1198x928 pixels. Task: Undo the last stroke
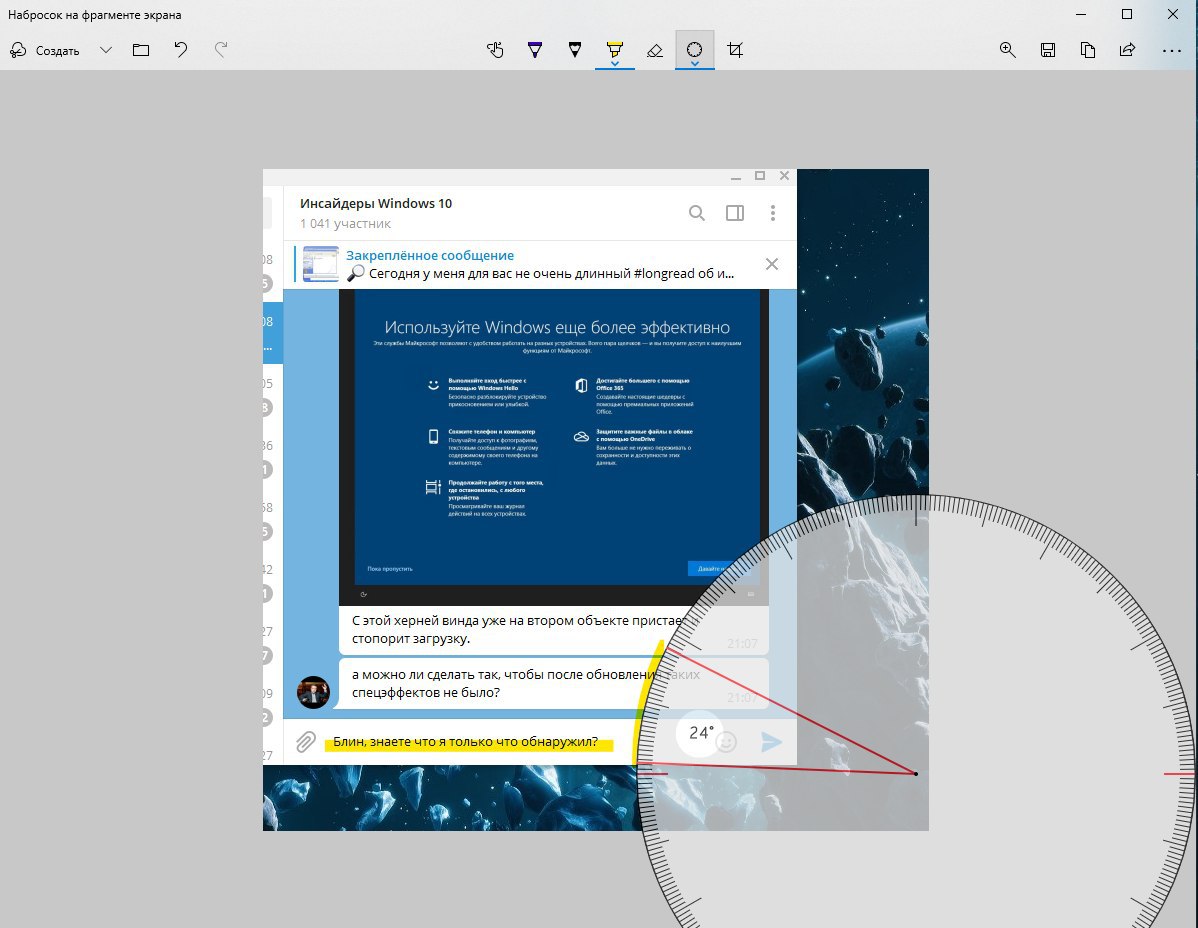180,50
